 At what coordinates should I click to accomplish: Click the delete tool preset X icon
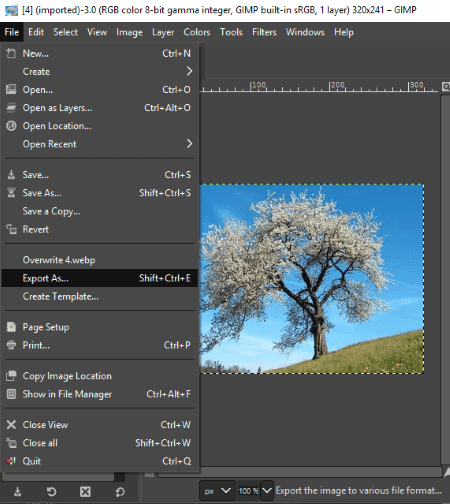(x=85, y=492)
